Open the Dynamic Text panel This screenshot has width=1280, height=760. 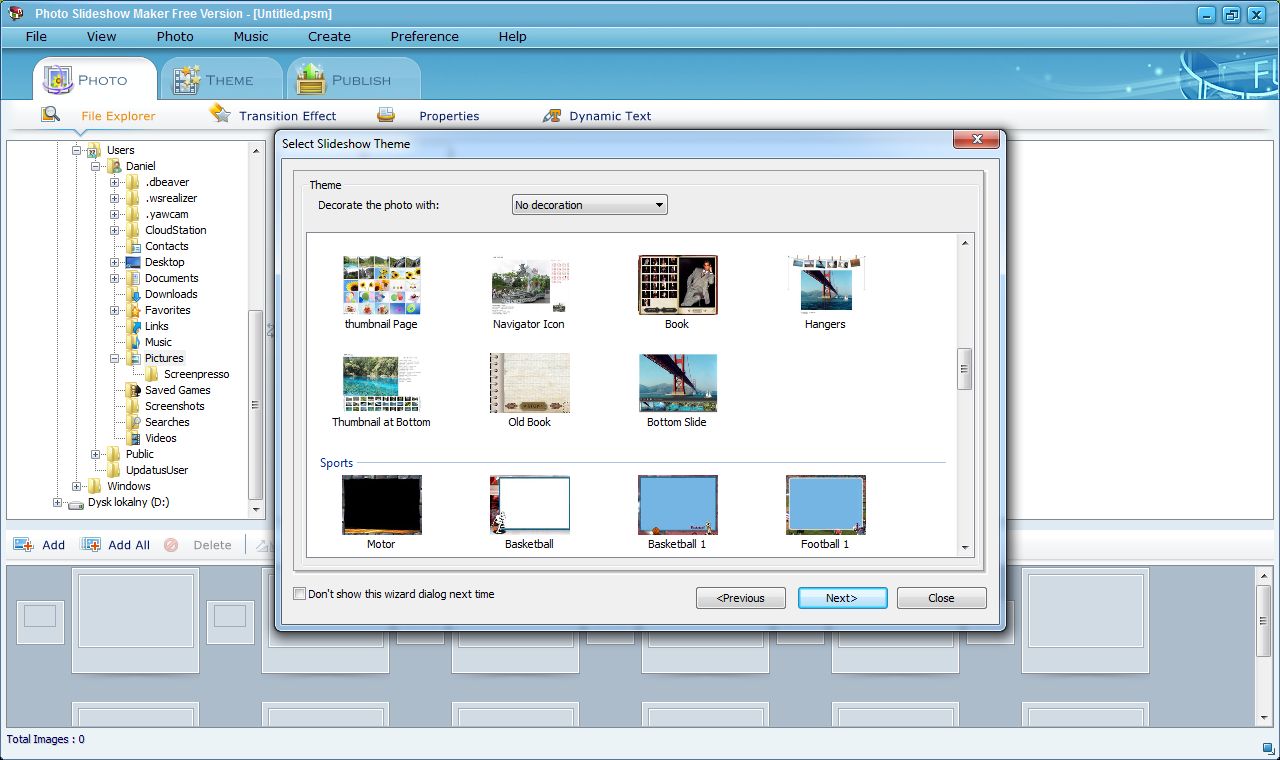pyautogui.click(x=610, y=116)
